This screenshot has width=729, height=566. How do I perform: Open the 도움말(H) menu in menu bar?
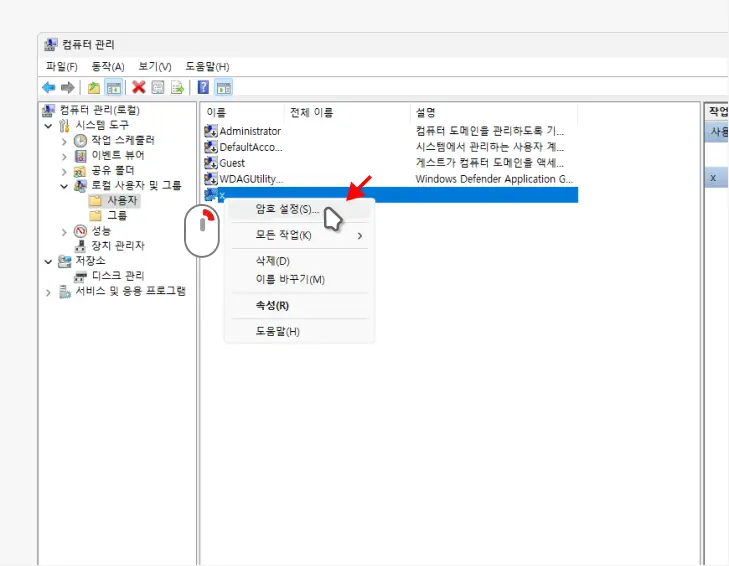207,67
